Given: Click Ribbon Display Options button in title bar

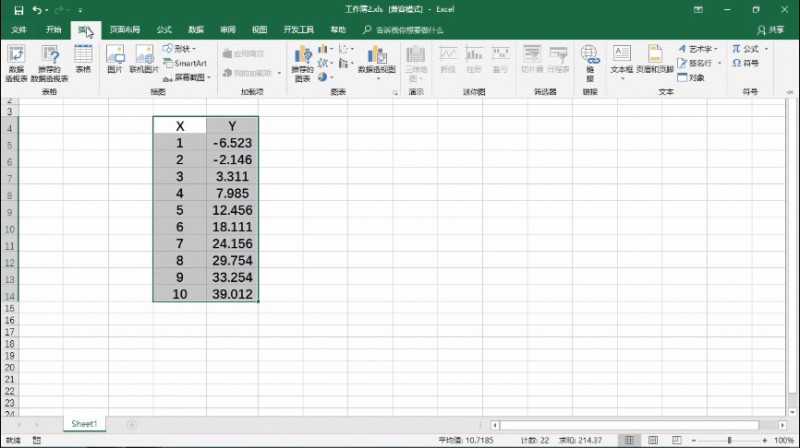Looking at the screenshot, I should click(698, 10).
